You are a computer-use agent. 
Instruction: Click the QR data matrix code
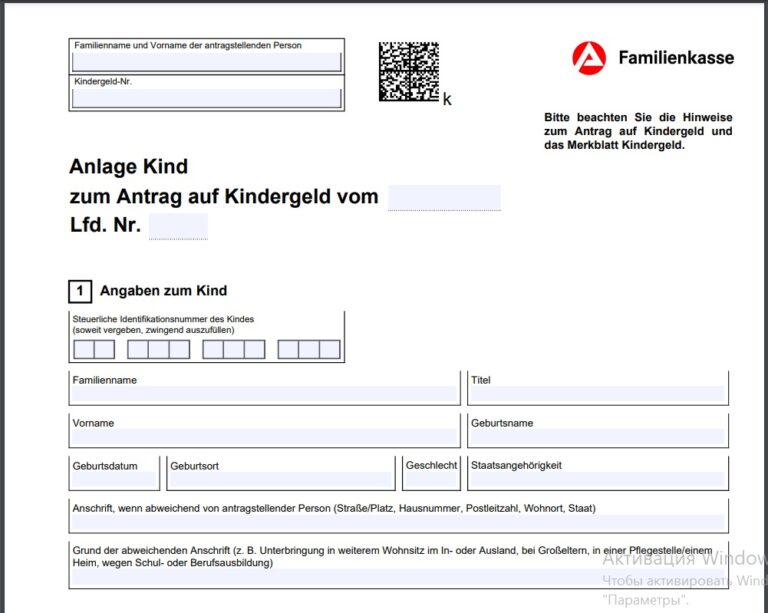pos(409,71)
